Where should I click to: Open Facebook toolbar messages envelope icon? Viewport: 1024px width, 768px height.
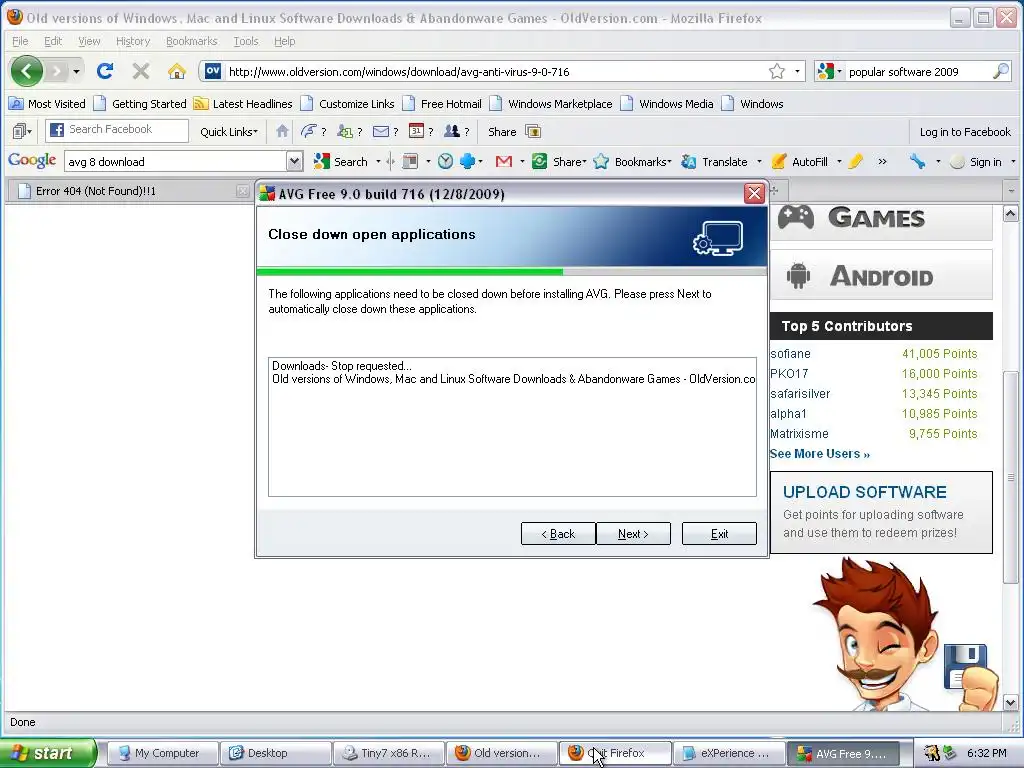click(381, 131)
